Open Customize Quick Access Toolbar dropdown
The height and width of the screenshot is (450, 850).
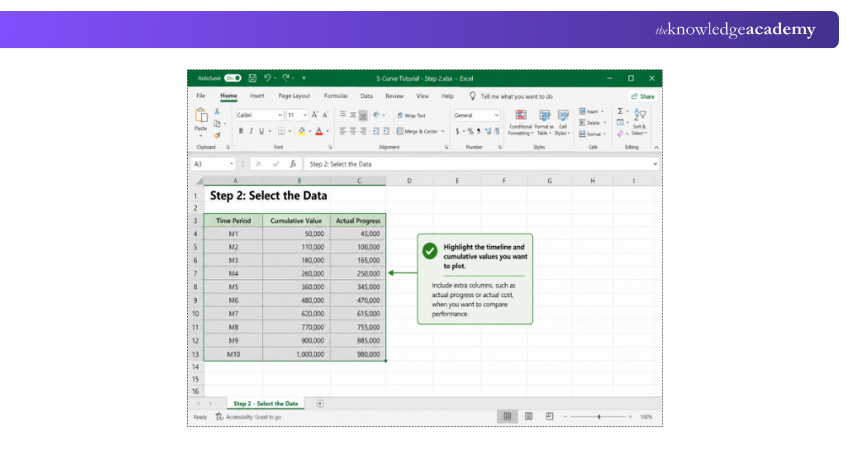tap(304, 78)
